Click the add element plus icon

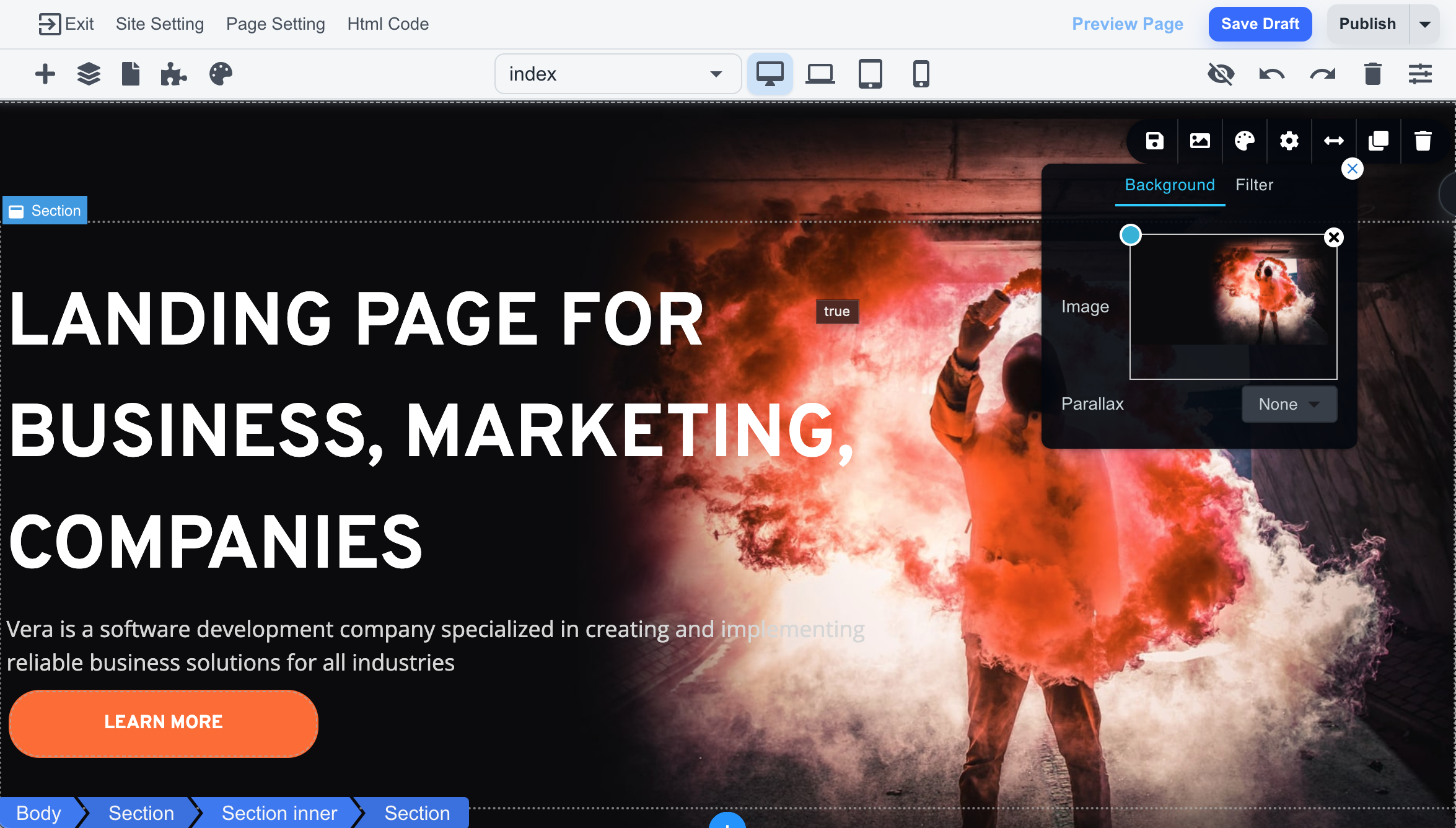[x=45, y=74]
